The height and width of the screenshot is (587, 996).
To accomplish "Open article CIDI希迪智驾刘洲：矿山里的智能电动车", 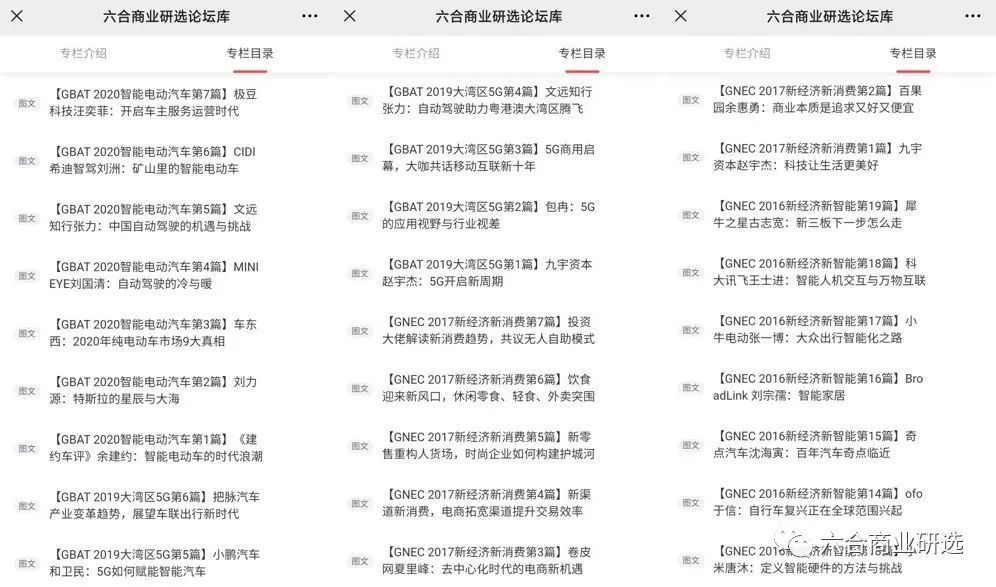I will coord(152,160).
